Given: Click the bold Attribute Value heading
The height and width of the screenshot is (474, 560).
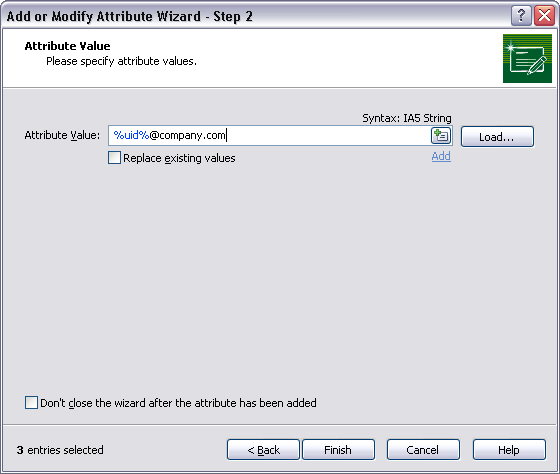Looking at the screenshot, I should click(68, 46).
